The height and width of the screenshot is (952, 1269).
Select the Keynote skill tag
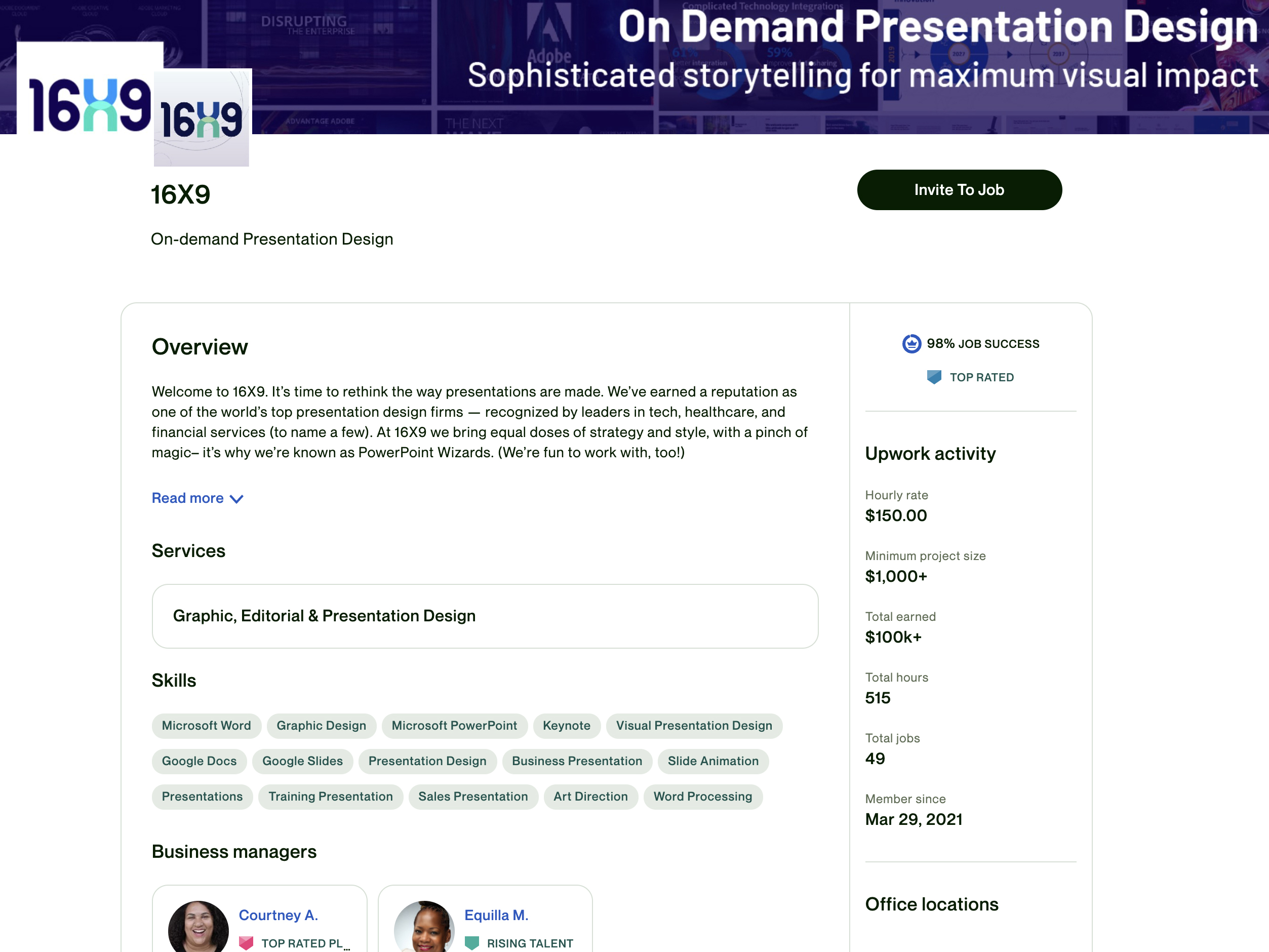click(567, 726)
